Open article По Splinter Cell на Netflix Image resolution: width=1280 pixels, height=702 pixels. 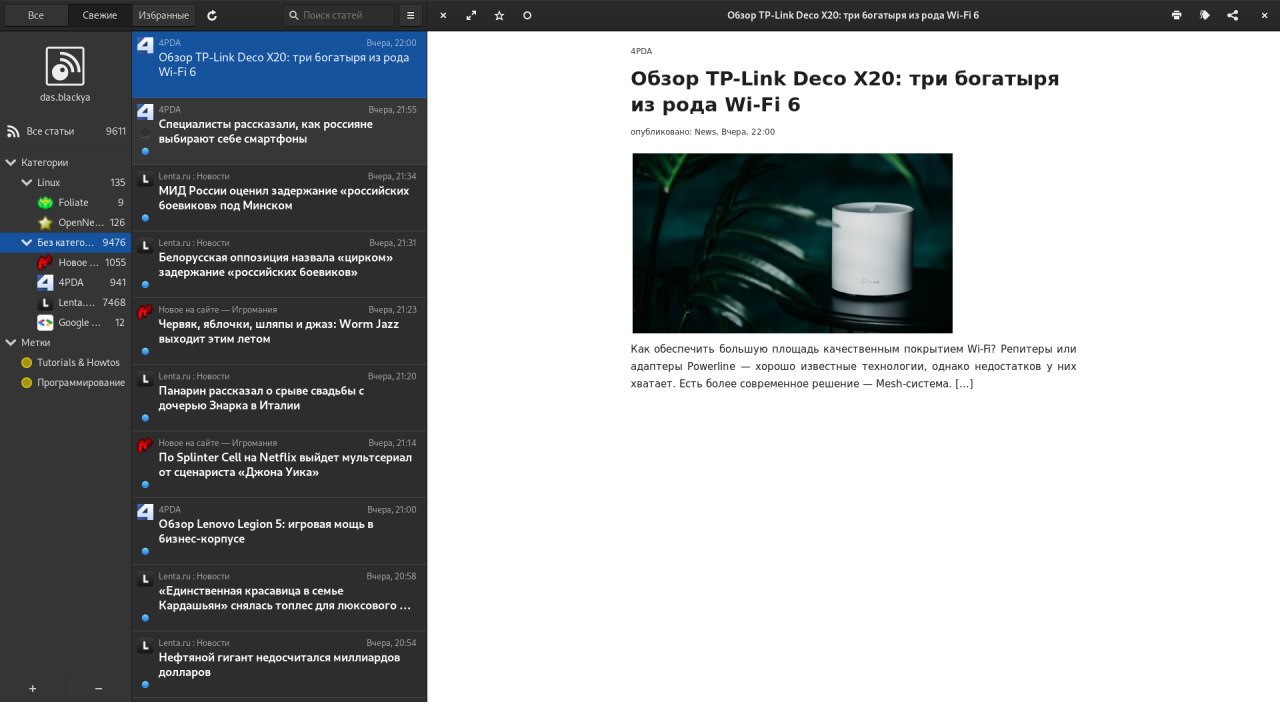[279, 465]
